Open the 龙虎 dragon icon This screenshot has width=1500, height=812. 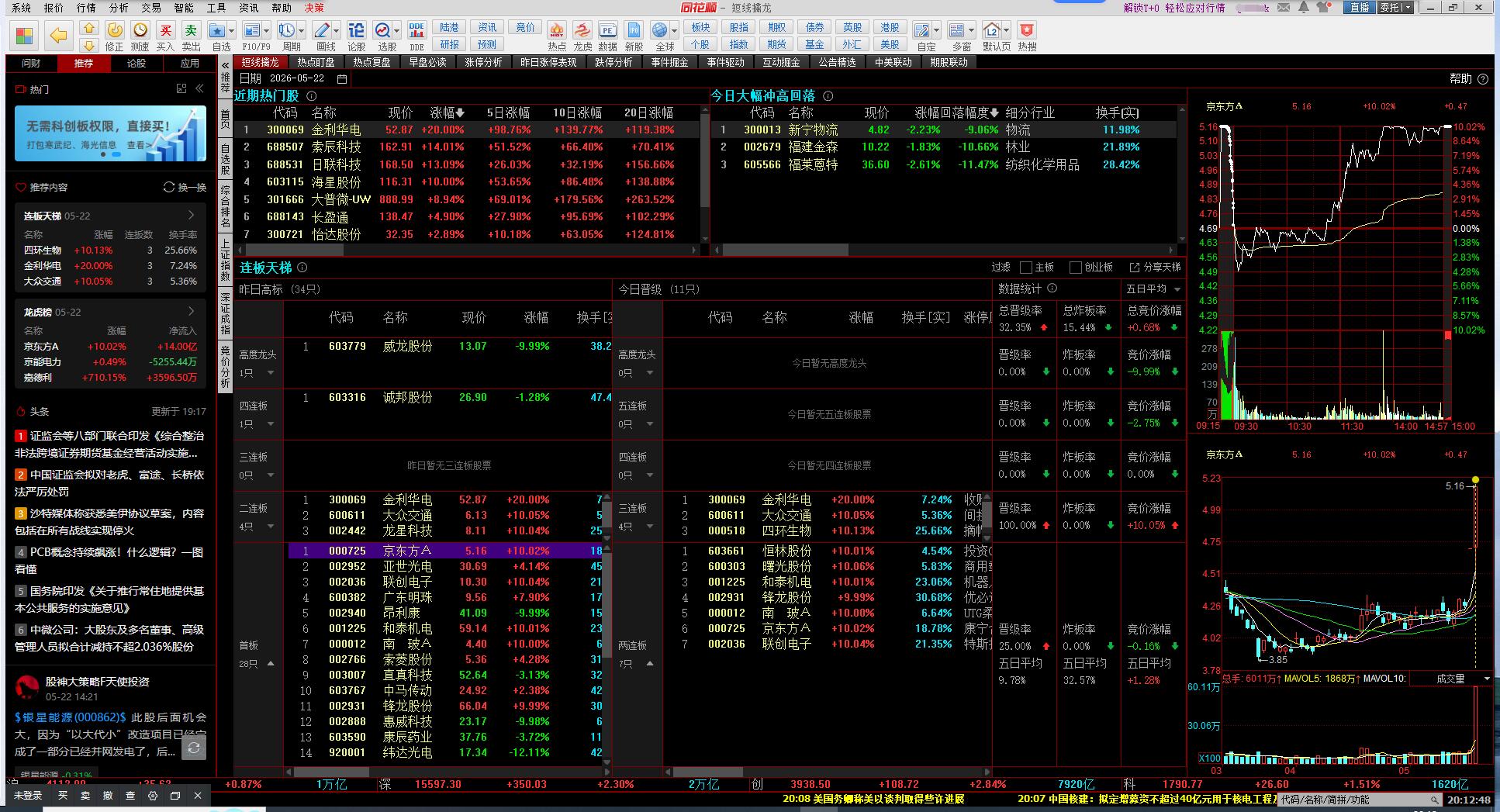(x=582, y=31)
